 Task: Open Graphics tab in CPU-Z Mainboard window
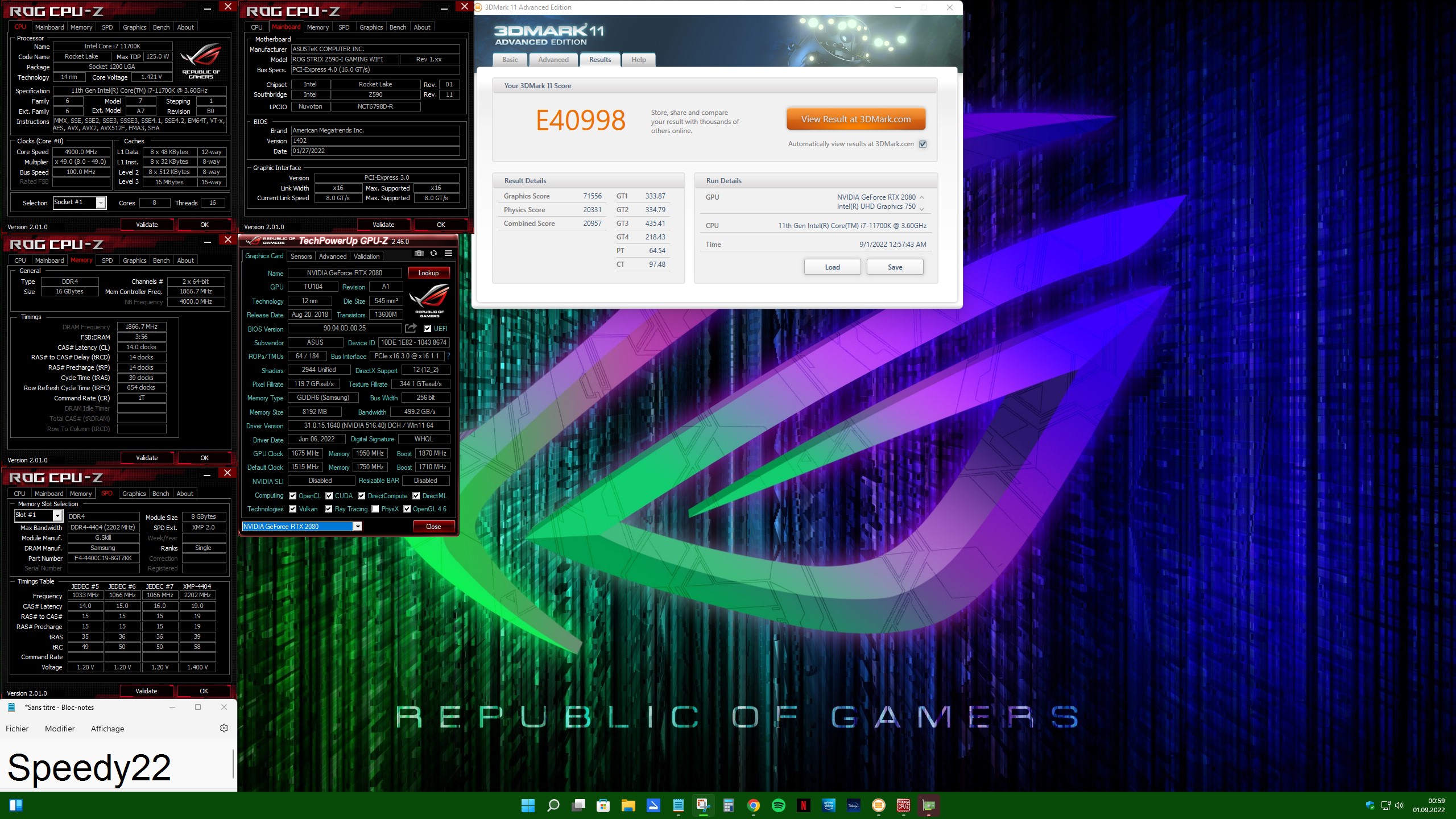coord(371,27)
